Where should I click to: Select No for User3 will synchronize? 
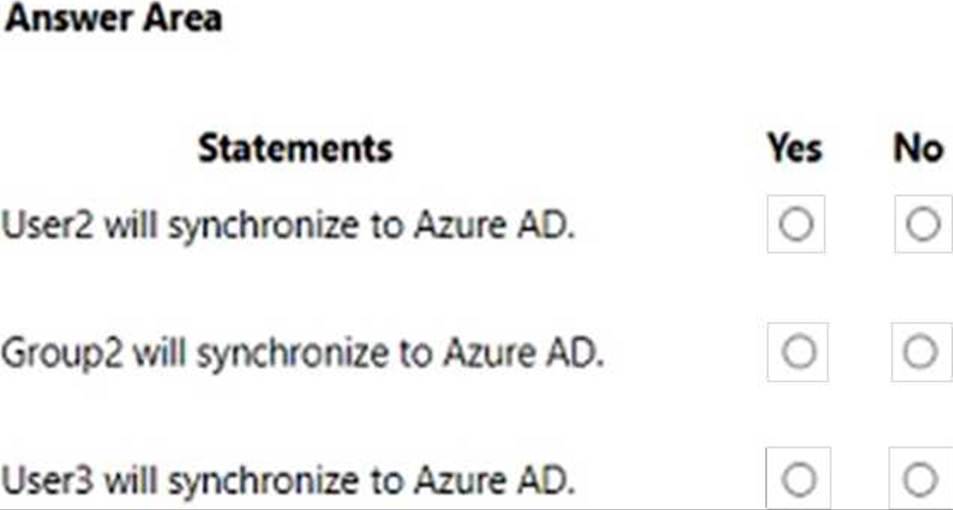(x=920, y=479)
